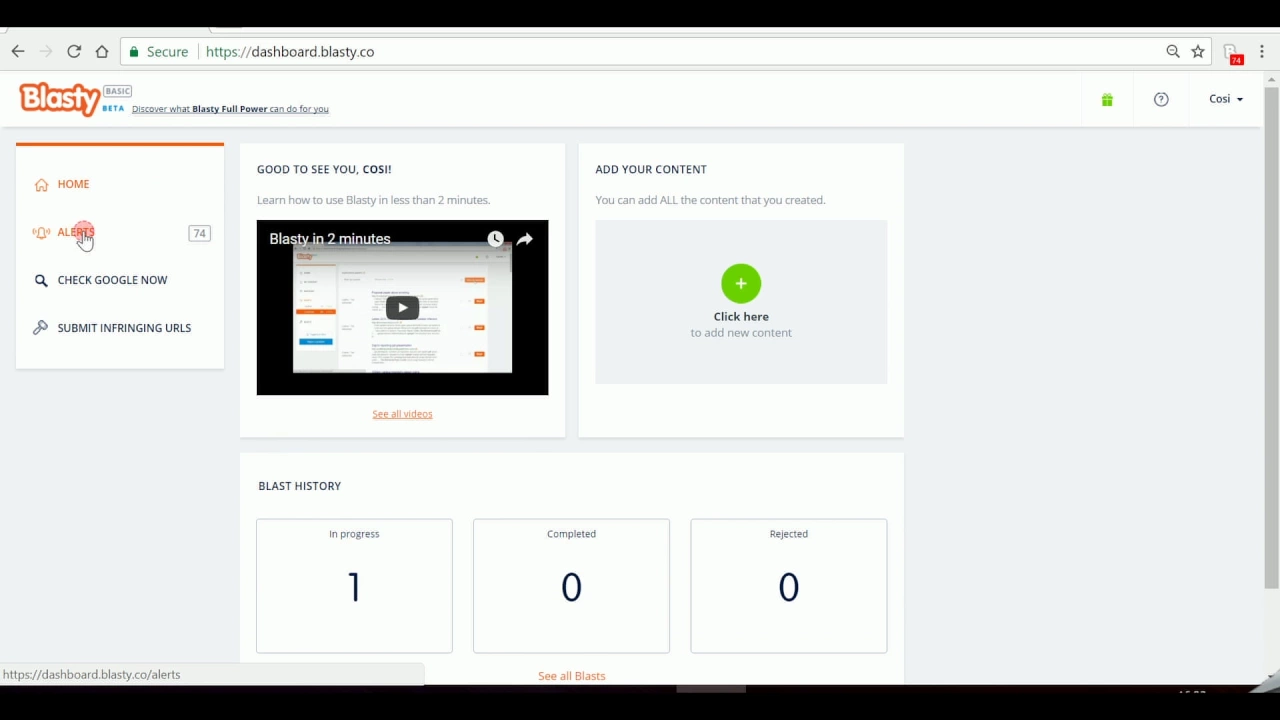Click the page vertical scrollbar

point(1271,338)
